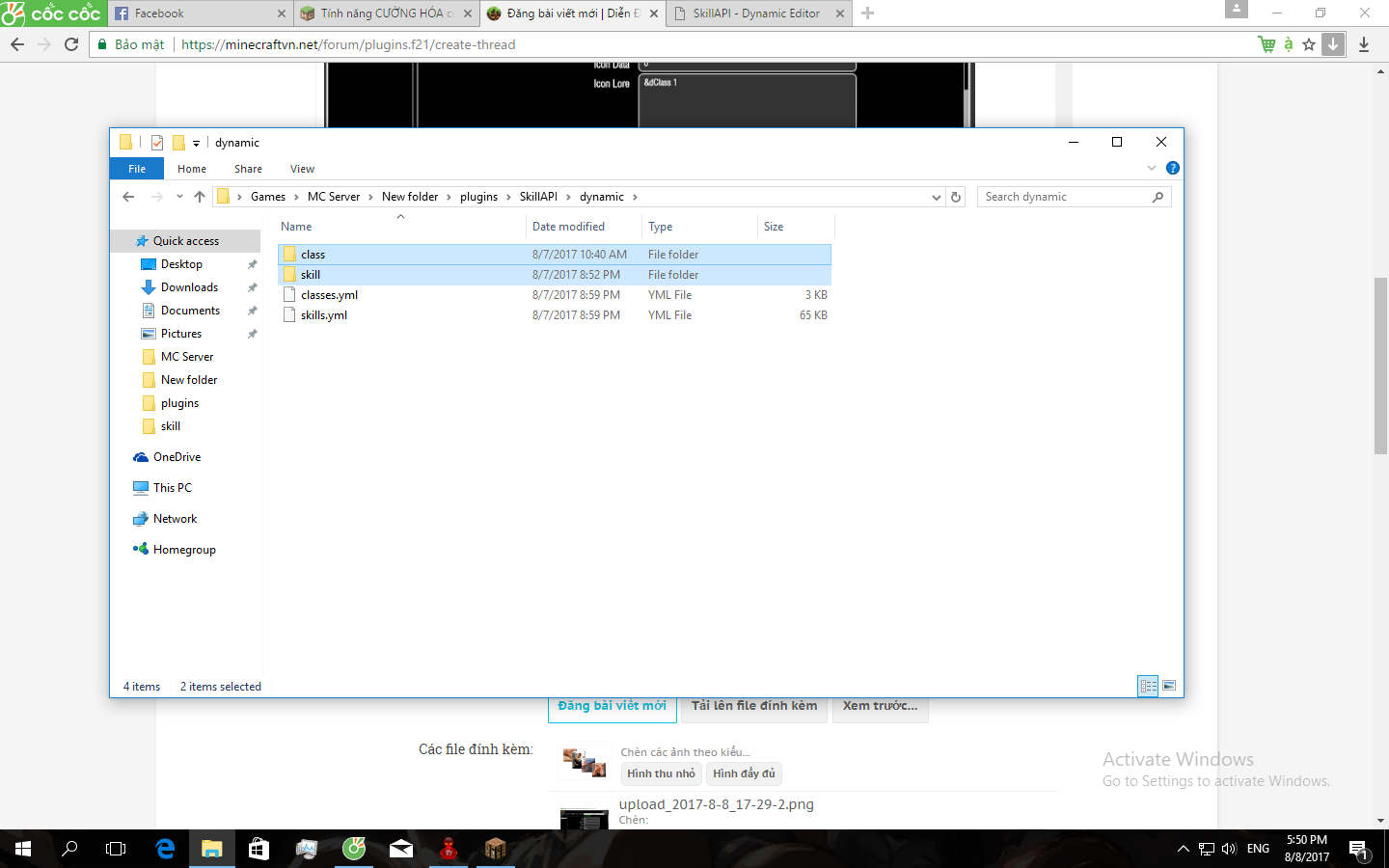Launch Microsoft Edge from taskbar

coord(165,849)
